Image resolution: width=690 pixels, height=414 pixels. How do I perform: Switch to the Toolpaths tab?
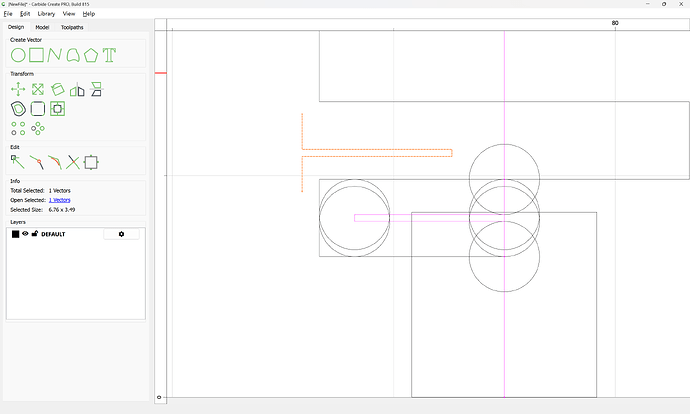(x=72, y=27)
